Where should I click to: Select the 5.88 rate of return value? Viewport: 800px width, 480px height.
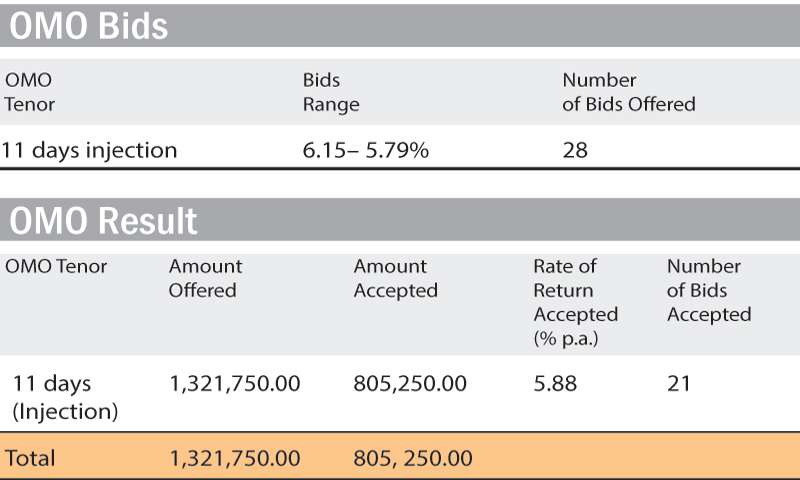[x=555, y=384]
